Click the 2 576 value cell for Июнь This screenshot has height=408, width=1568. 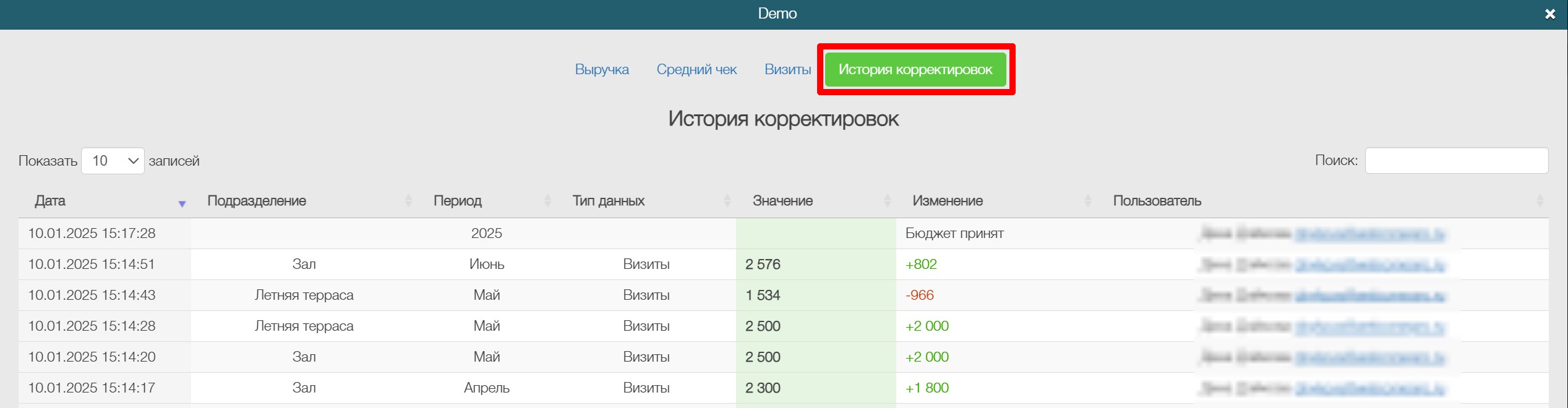pos(763,265)
